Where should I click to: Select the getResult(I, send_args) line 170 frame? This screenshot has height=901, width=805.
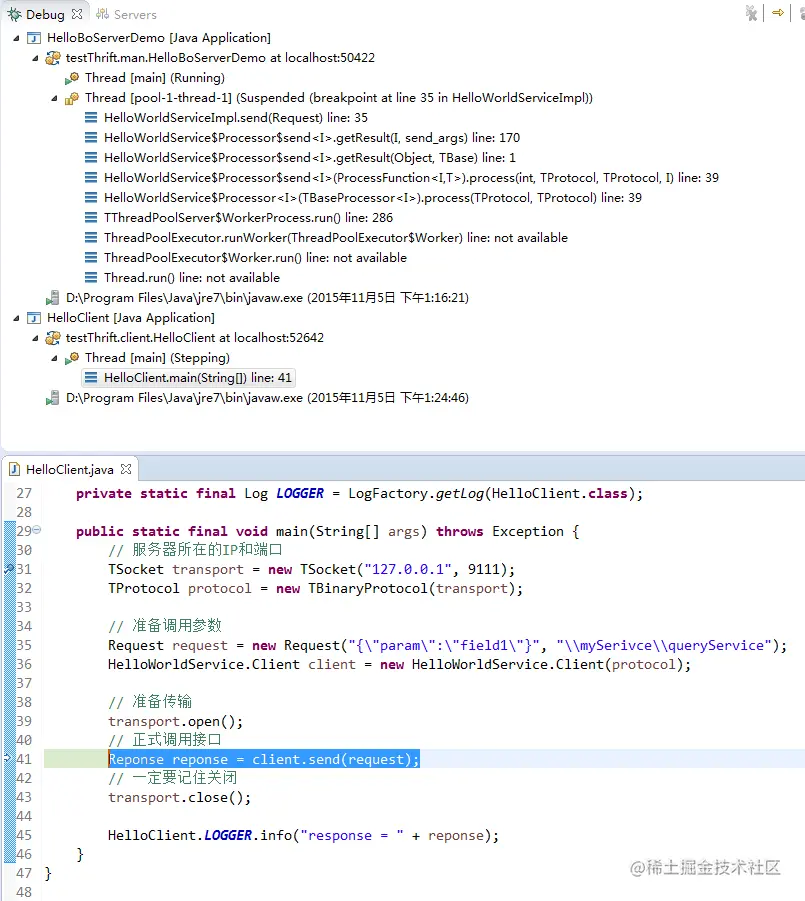click(311, 138)
